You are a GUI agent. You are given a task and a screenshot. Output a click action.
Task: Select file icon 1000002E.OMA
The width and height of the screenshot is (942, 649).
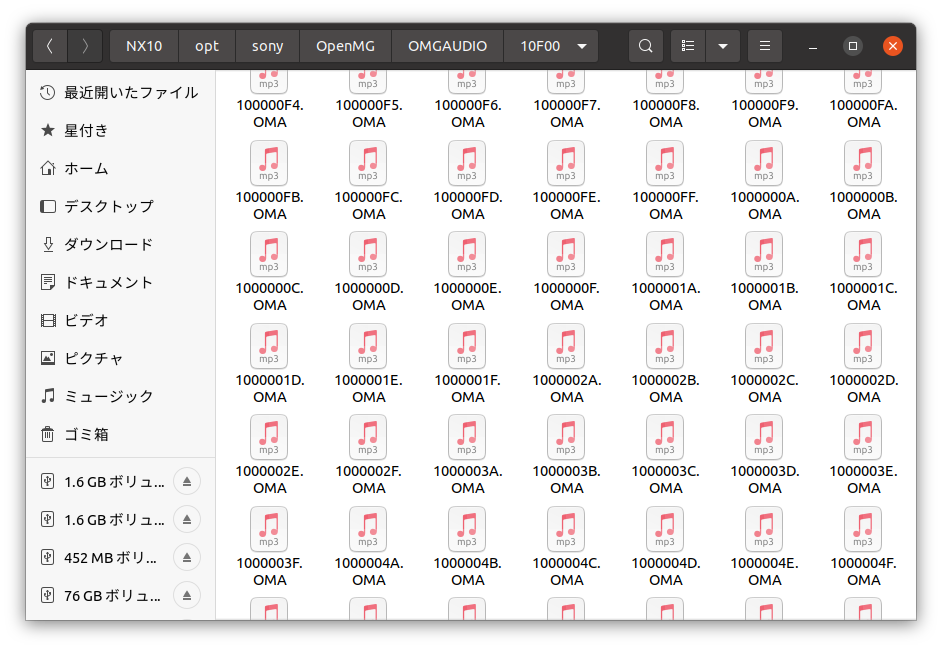[x=269, y=437]
